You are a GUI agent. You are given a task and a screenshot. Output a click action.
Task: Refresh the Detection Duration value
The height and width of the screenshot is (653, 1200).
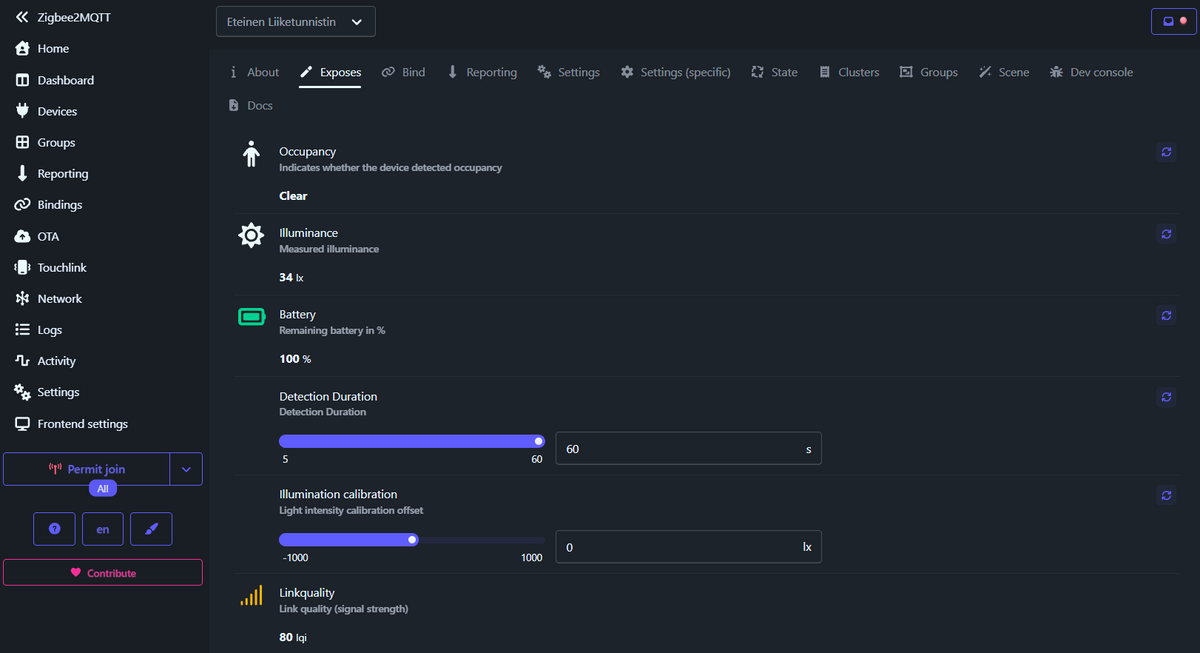(1165, 397)
